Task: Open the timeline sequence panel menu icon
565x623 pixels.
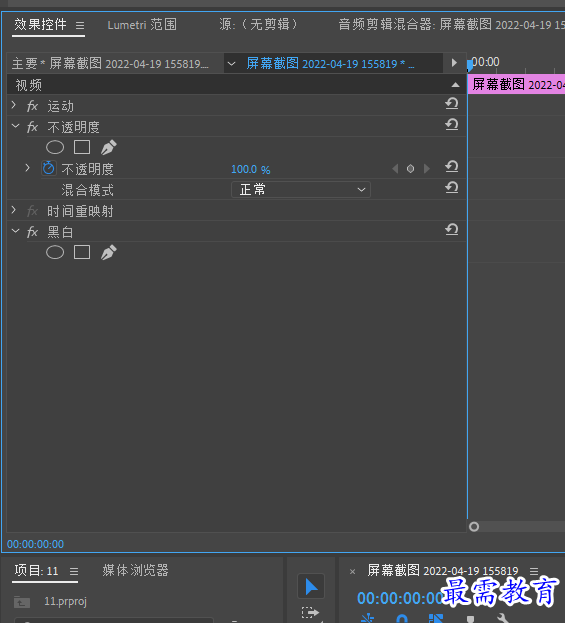Action: pyautogui.click(x=534, y=571)
